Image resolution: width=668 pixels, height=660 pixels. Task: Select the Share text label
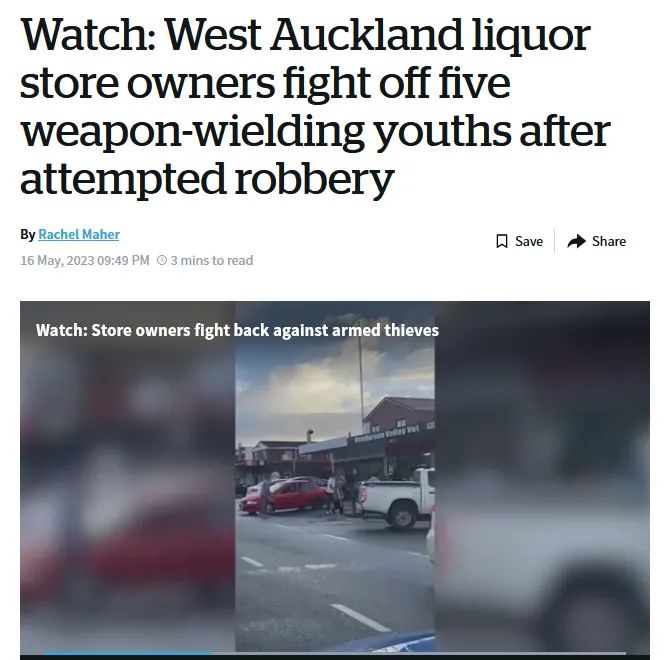pos(609,241)
